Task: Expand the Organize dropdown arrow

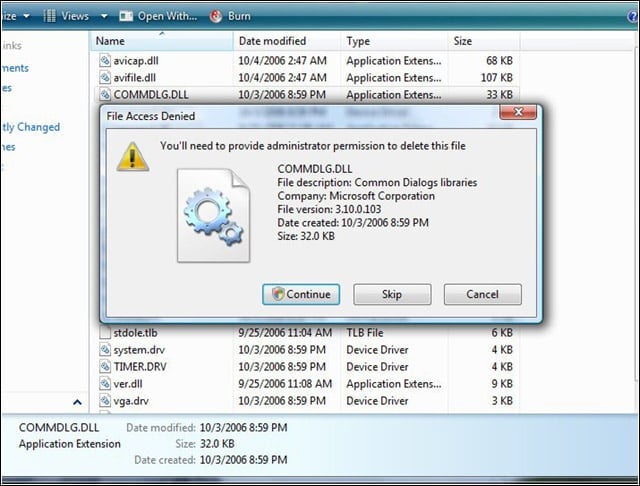Action: (x=27, y=16)
